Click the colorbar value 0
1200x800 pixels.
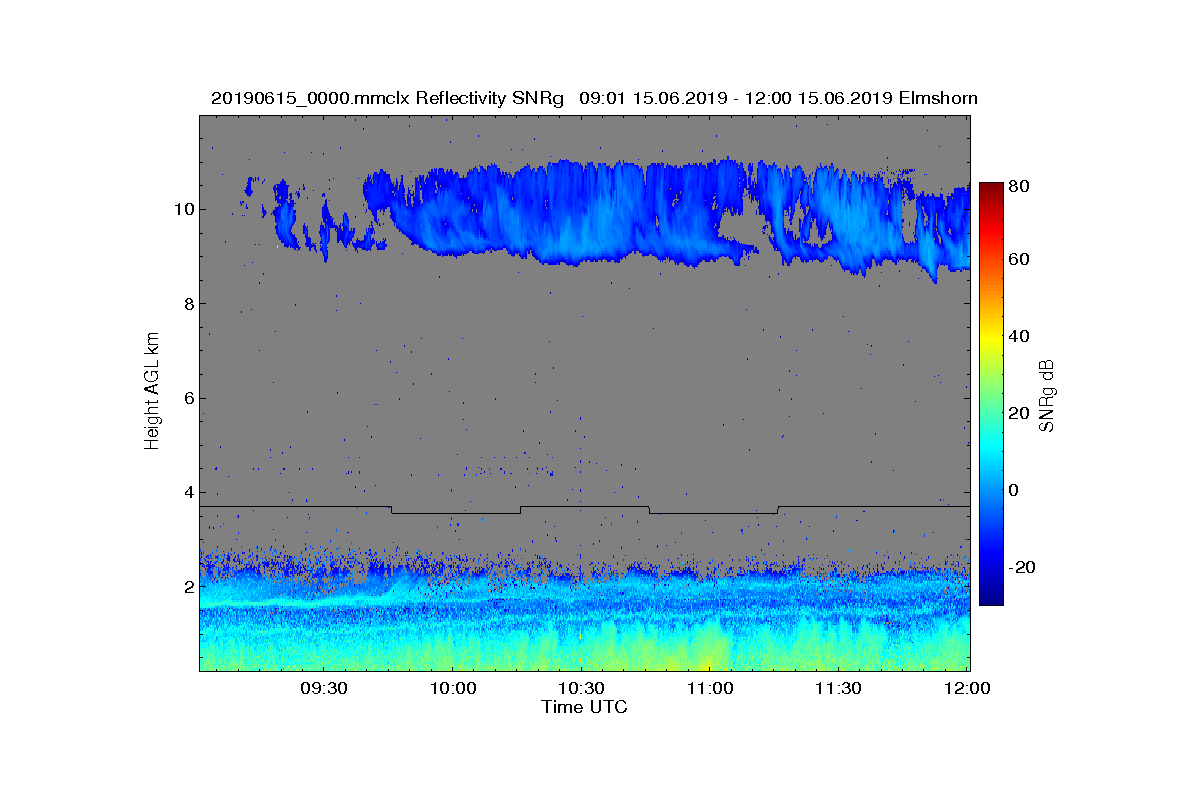(1016, 490)
